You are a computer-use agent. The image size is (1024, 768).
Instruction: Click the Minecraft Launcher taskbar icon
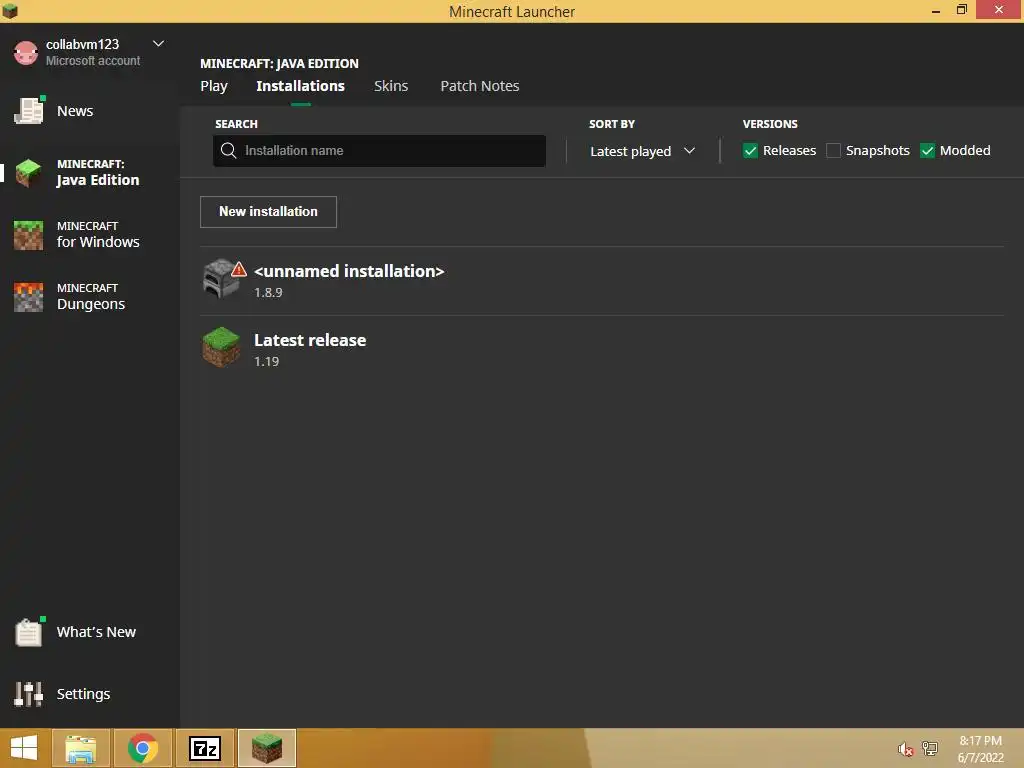tap(267, 748)
